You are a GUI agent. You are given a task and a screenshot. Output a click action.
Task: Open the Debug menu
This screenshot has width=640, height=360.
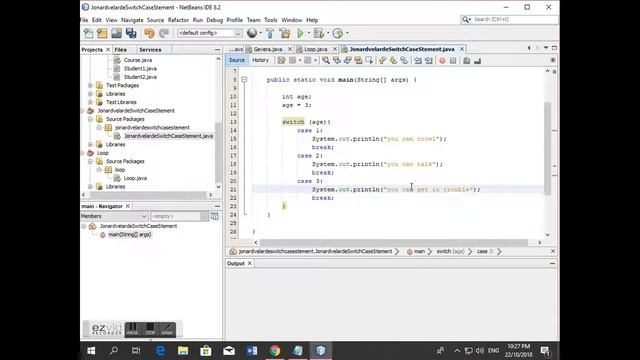point(215,20)
